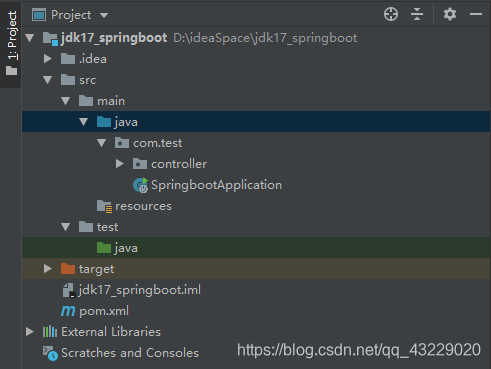Expand the controller package arrow
Viewport: 491px width, 369px height.
pyautogui.click(x=120, y=164)
